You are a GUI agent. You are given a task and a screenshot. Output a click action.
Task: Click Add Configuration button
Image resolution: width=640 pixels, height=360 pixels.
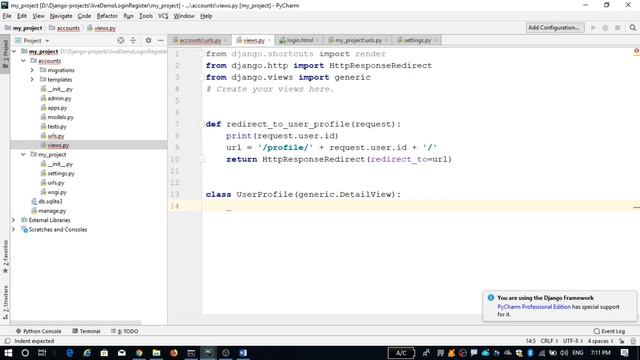click(x=555, y=28)
